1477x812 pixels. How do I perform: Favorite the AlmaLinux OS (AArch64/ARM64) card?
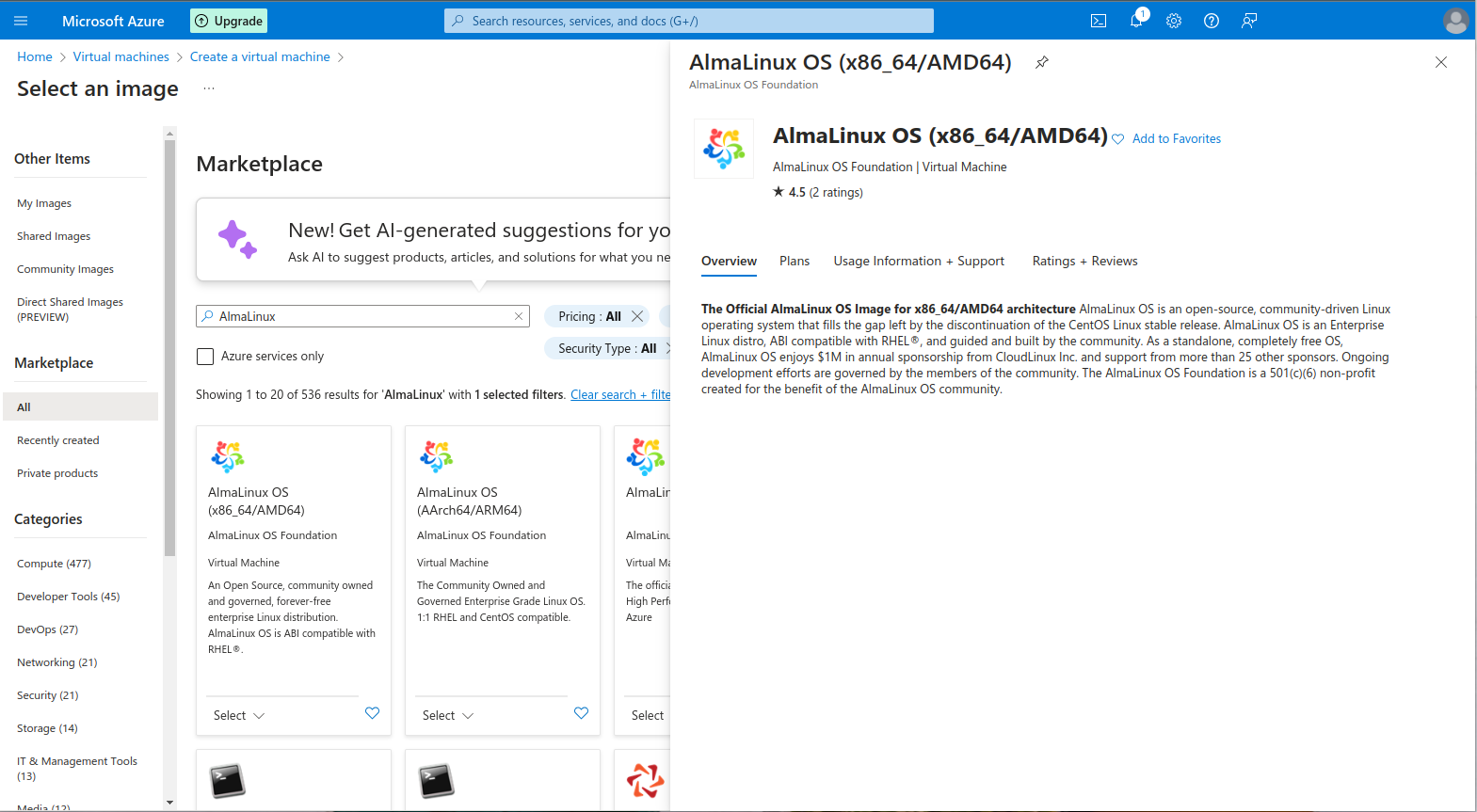click(x=581, y=713)
